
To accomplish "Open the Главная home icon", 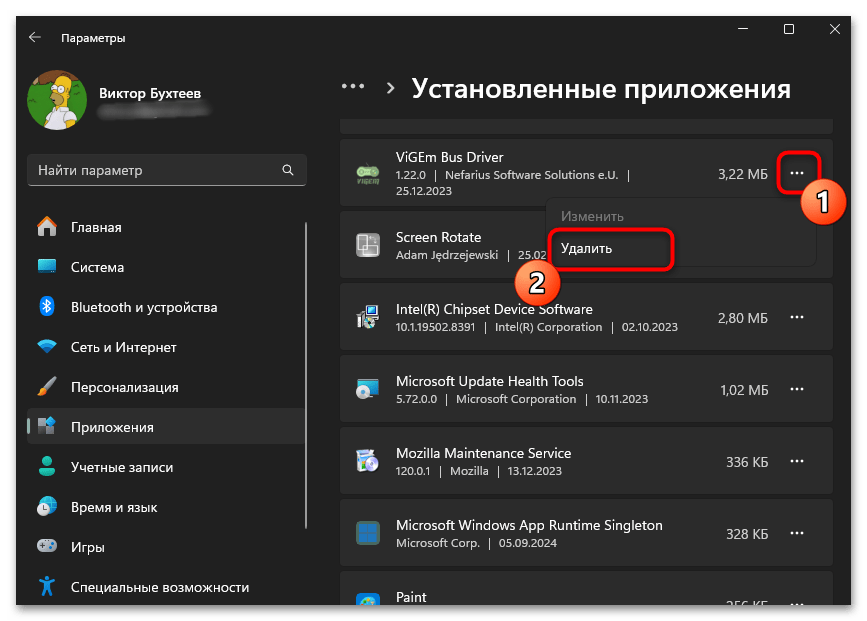I will (47, 227).
